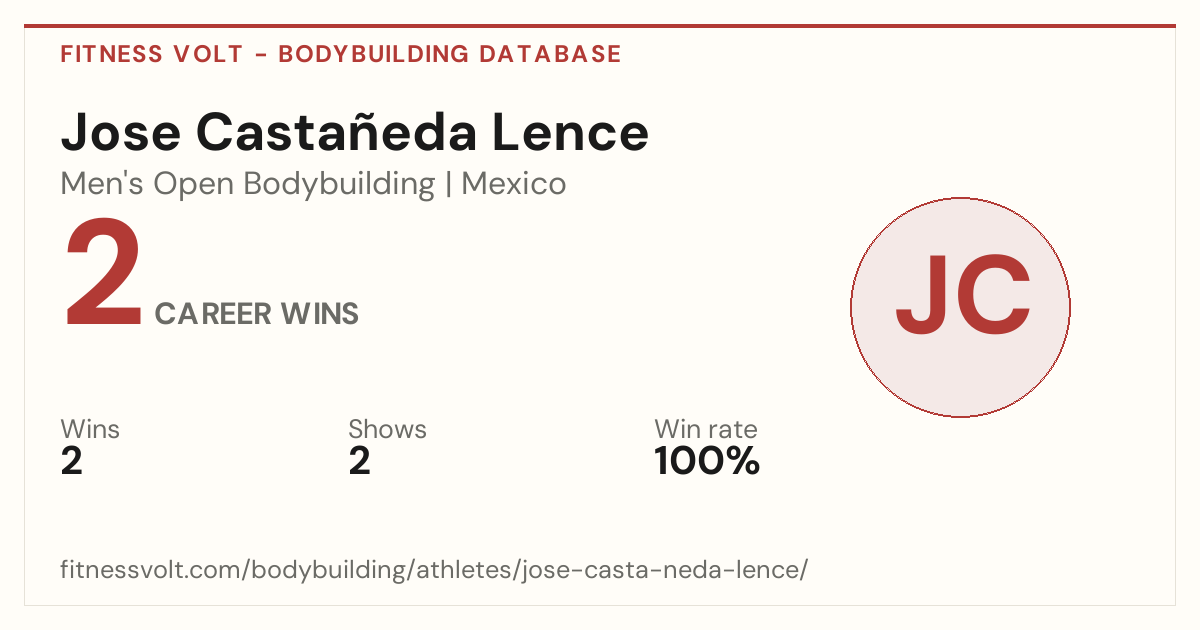Select the CAREER WINS label
The image size is (1200, 630).
point(257,314)
